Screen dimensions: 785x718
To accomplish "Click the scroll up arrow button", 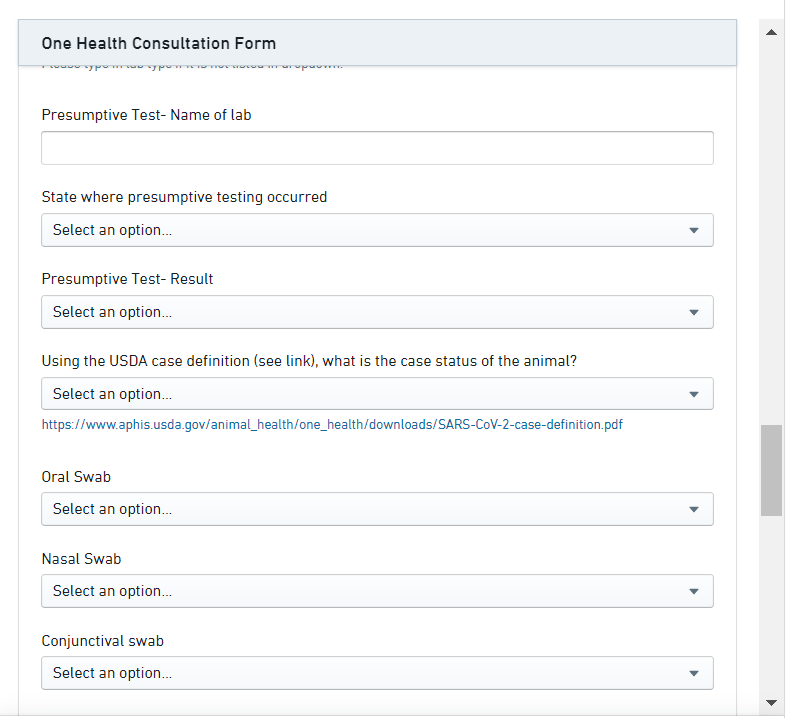I will pyautogui.click(x=771, y=32).
